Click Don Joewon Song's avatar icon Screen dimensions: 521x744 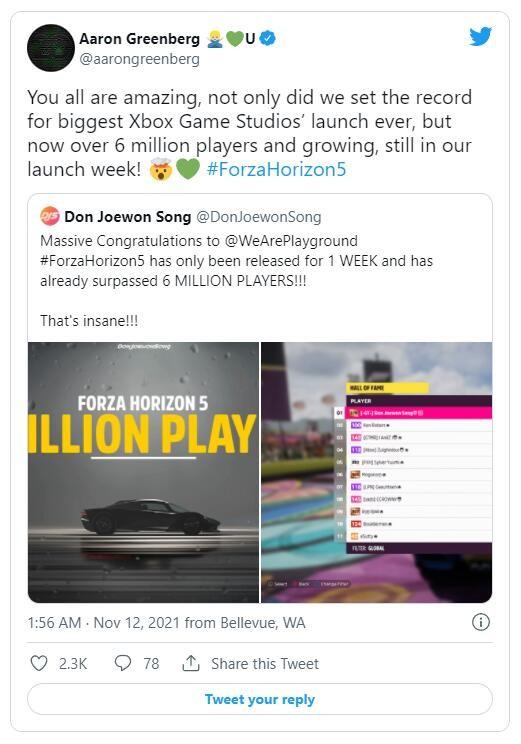click(x=50, y=217)
